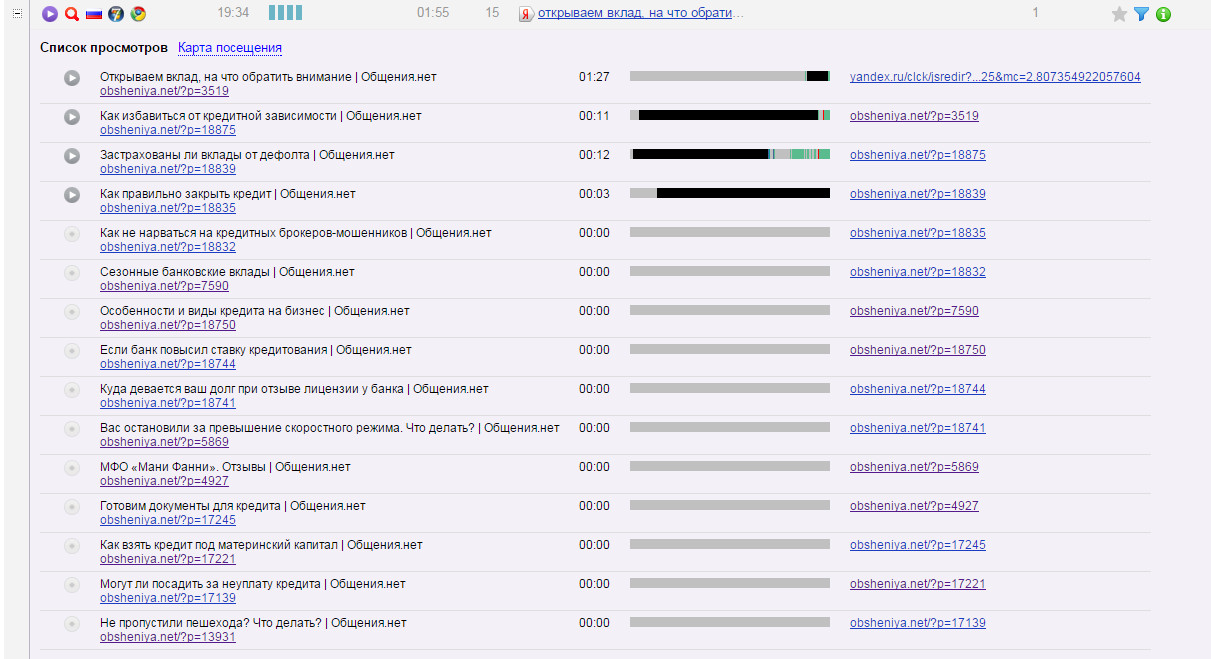
Task: Click the activity bar for 'Застрахованы ли вклады от дефолта'
Action: point(730,154)
